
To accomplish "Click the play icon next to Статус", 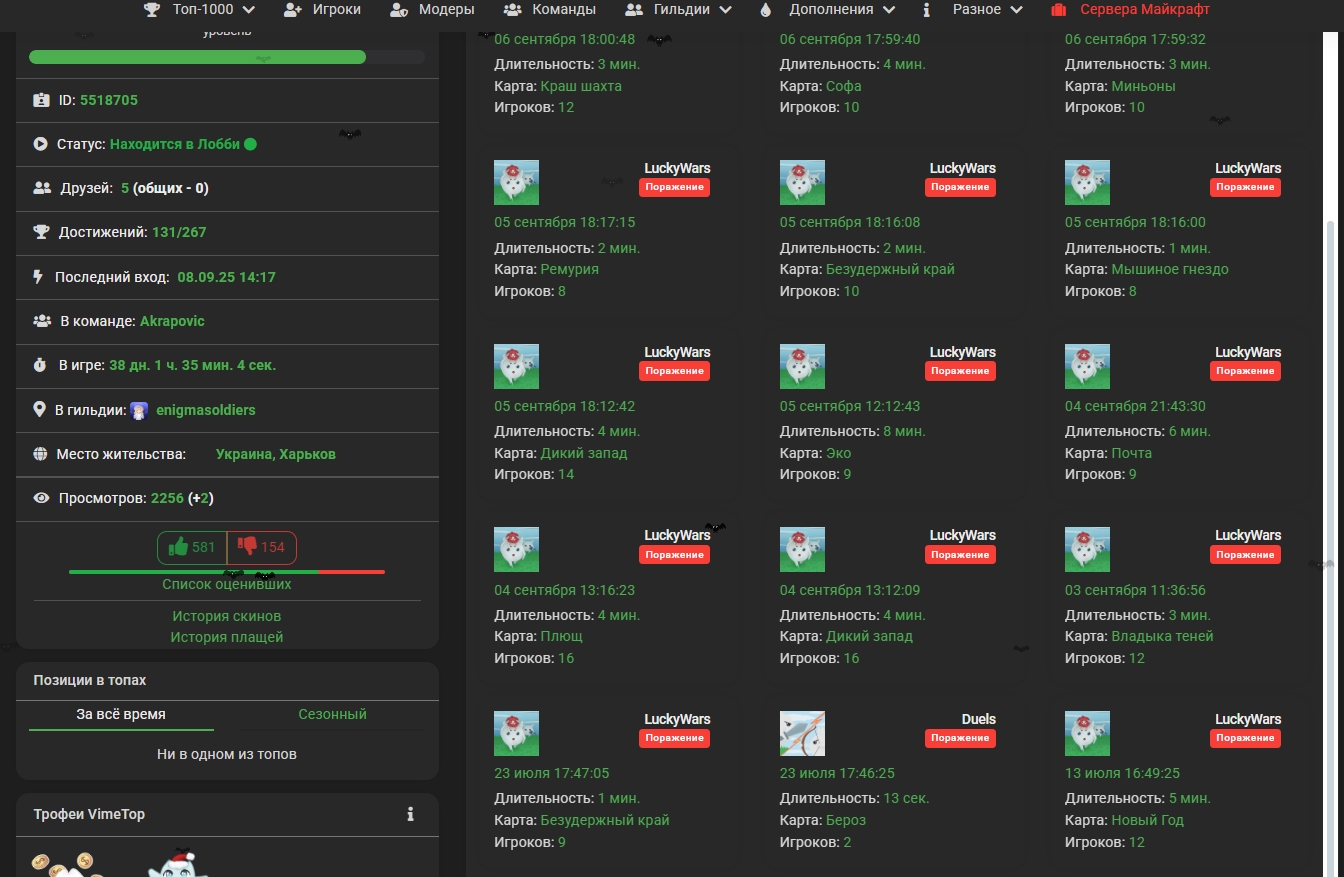I will coord(41,144).
